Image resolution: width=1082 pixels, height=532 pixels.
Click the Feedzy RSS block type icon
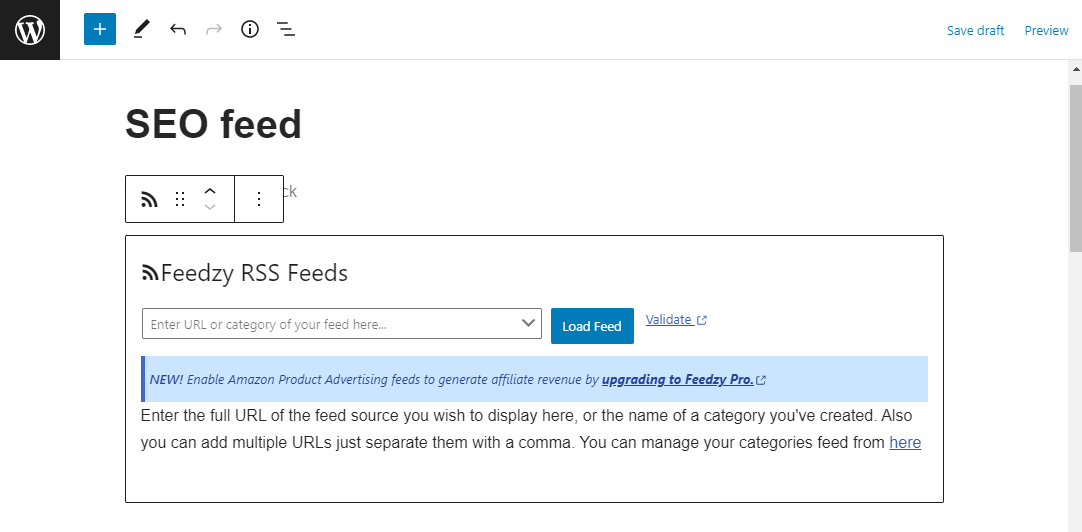click(x=149, y=199)
